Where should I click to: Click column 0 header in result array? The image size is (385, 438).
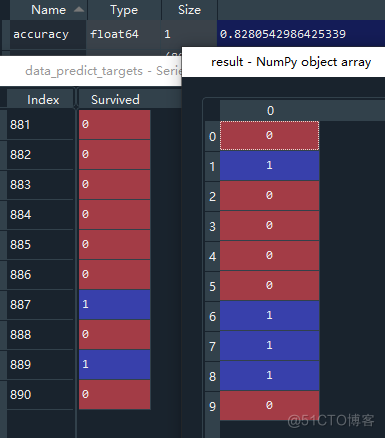tap(270, 111)
